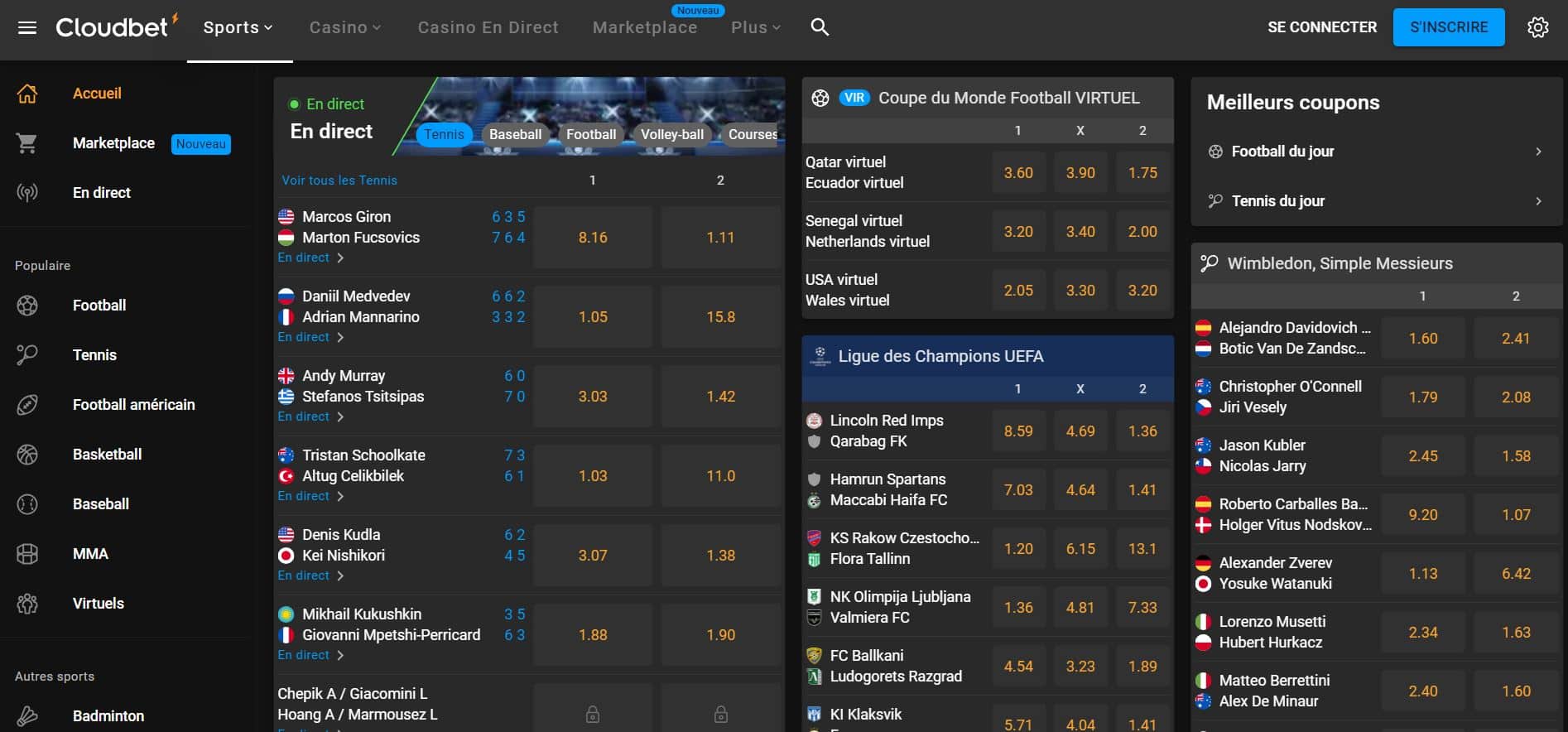The width and height of the screenshot is (1568, 732).
Task: Select Virtuels icon in sidebar
Action: pos(27,604)
